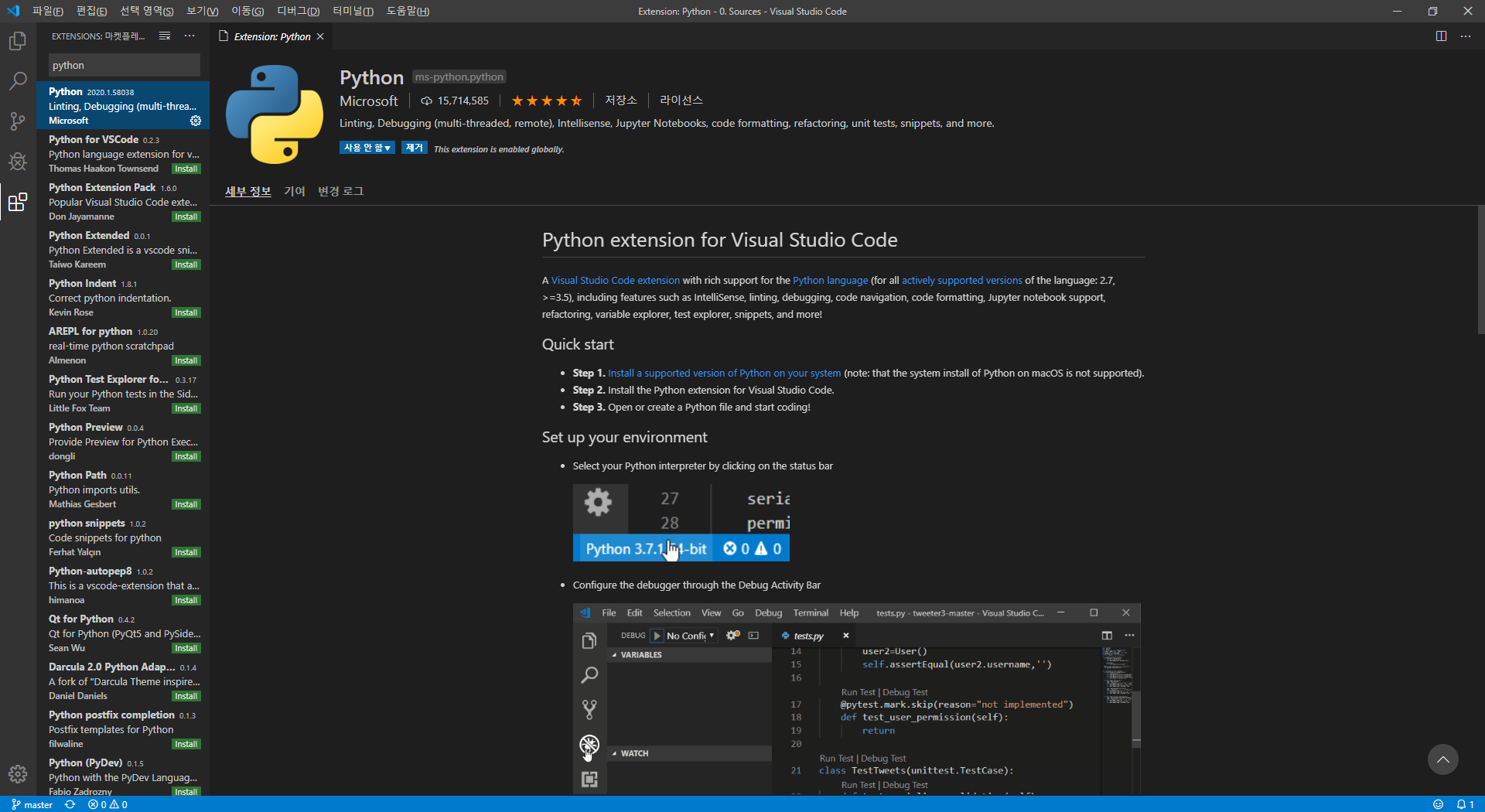Open the 디버그(D) menu
Screen dimensions: 1485x812
click(x=299, y=11)
